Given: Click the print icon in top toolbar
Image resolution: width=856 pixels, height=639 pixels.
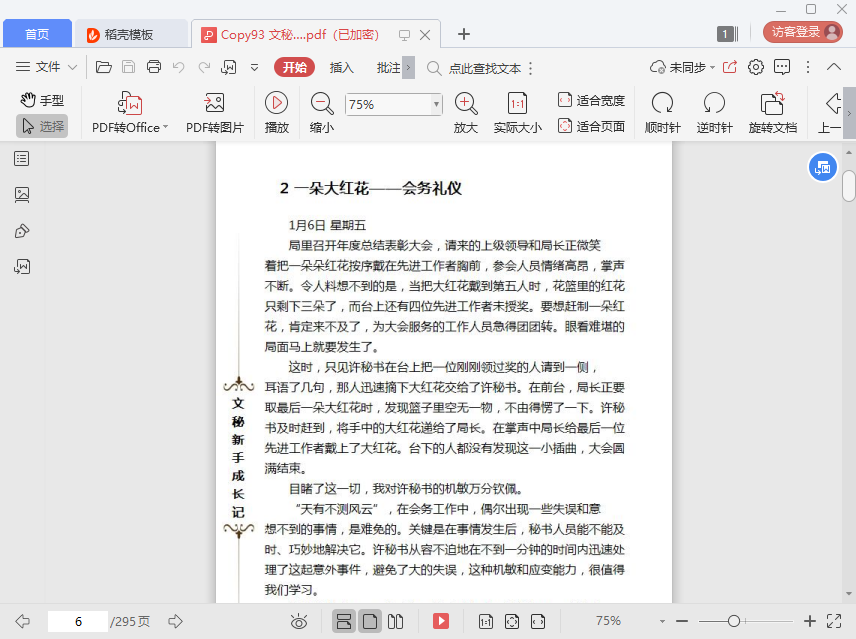Looking at the screenshot, I should point(154,68).
